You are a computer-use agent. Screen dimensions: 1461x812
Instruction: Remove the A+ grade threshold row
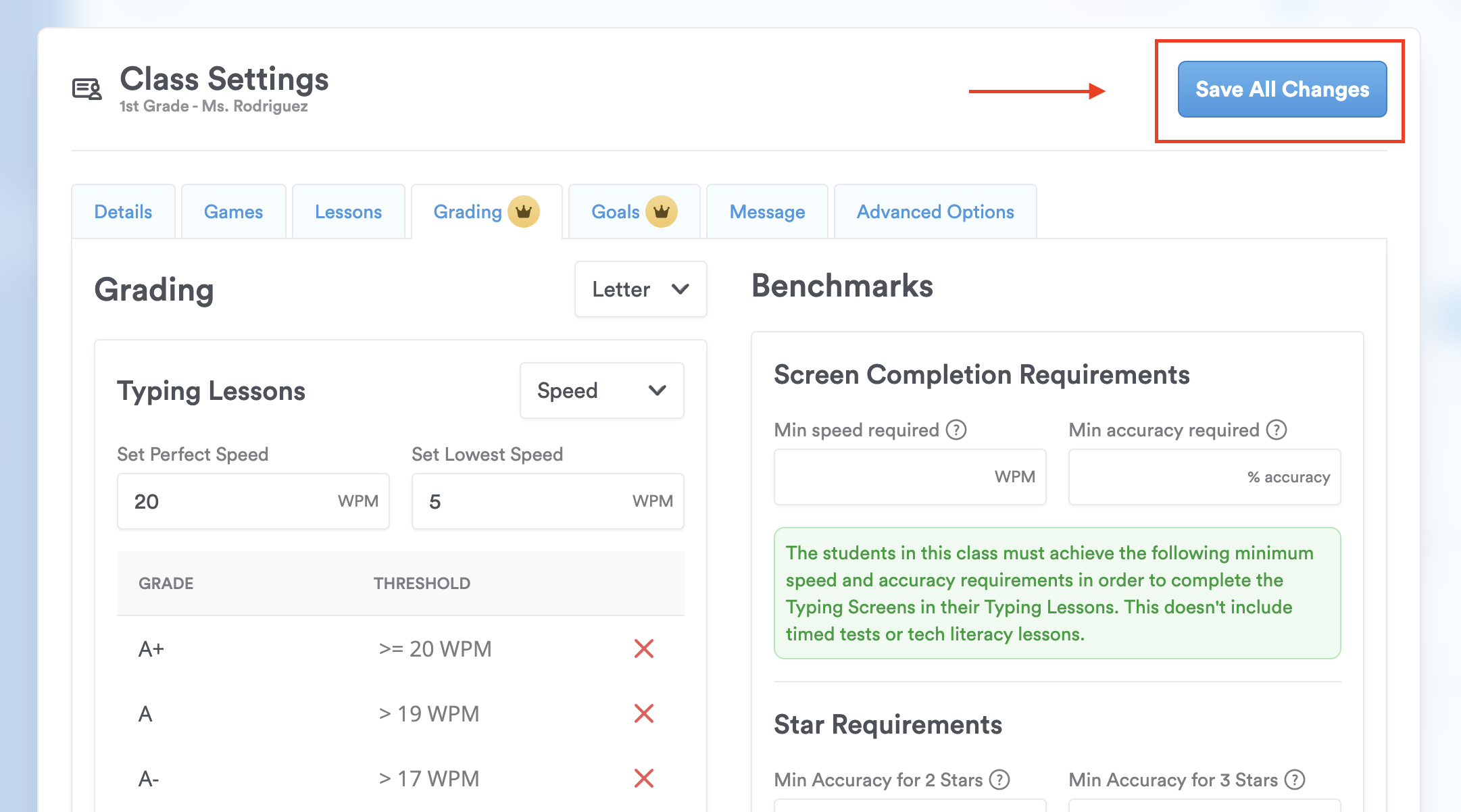(644, 649)
